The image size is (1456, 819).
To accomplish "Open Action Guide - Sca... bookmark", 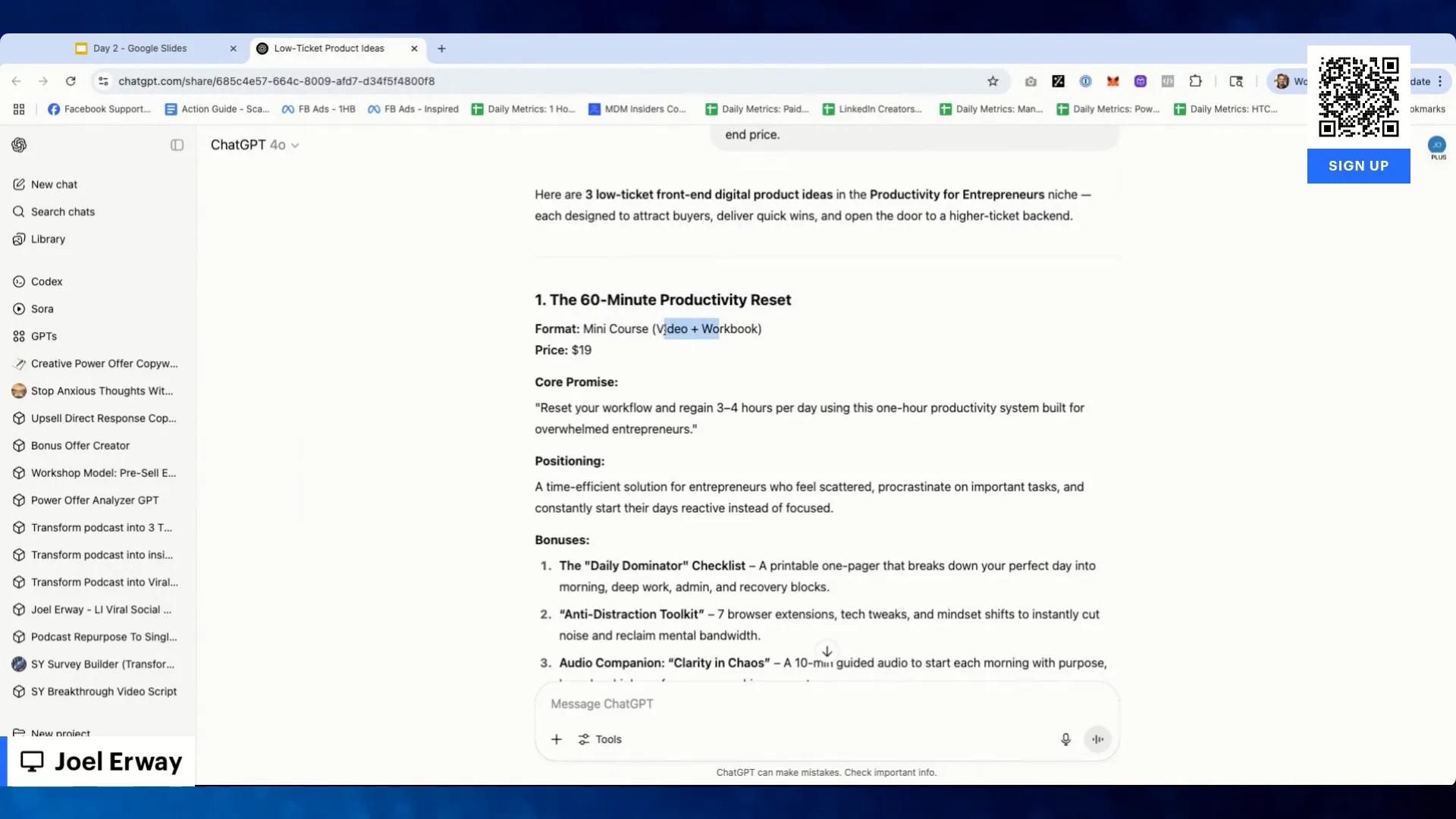I will (217, 109).
